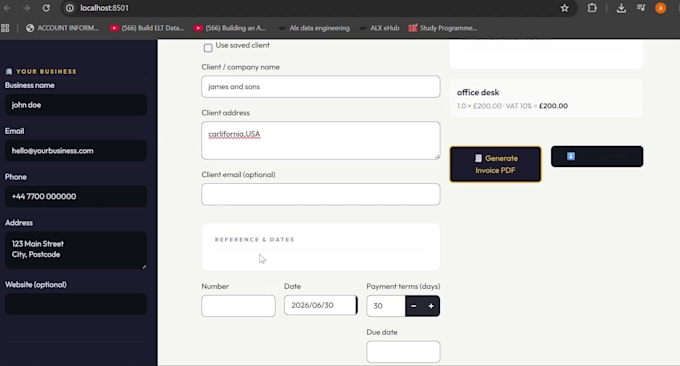Click Generate Invoice PDF button

coord(495,164)
